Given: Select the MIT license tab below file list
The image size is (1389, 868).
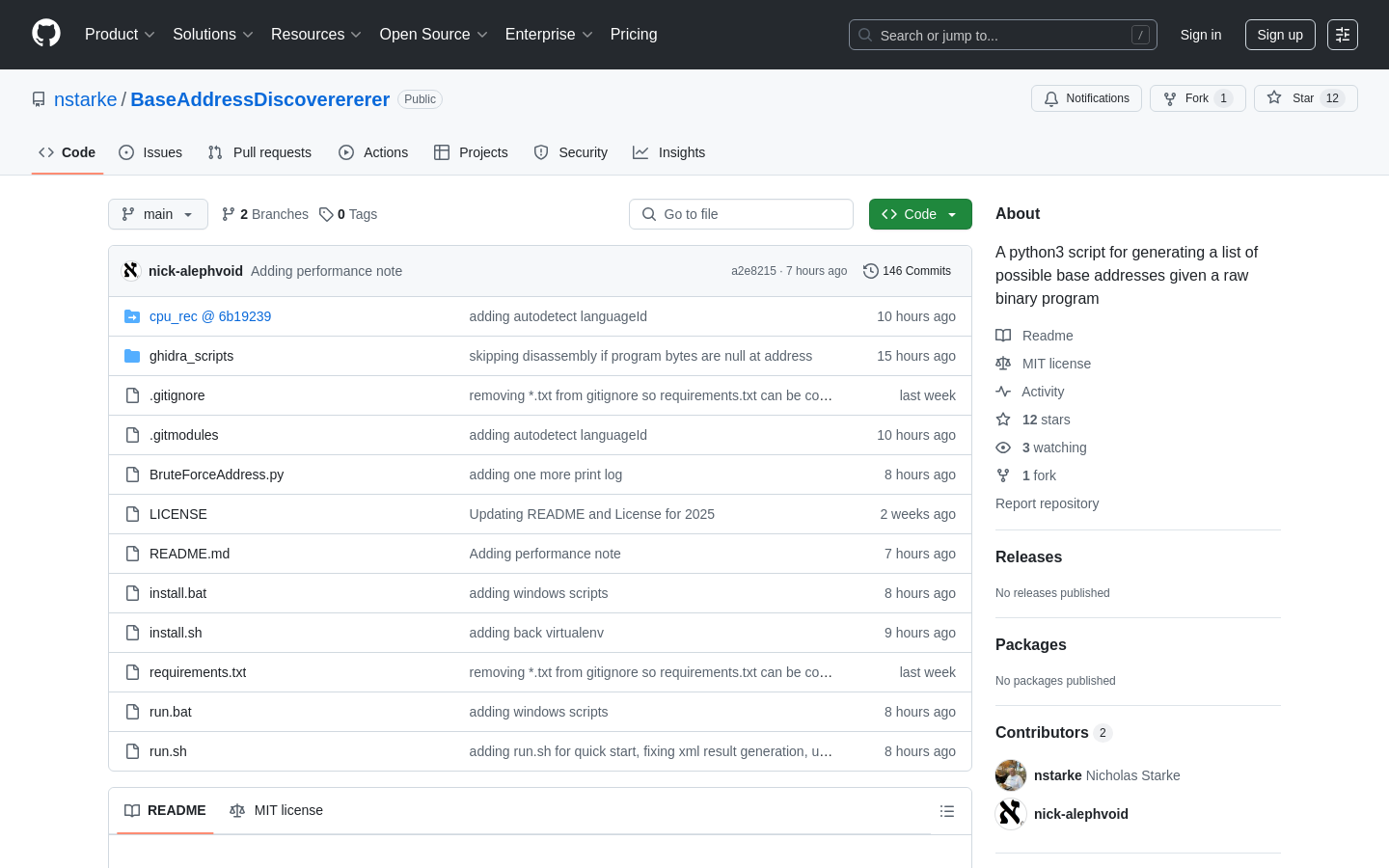Looking at the screenshot, I should [276, 810].
